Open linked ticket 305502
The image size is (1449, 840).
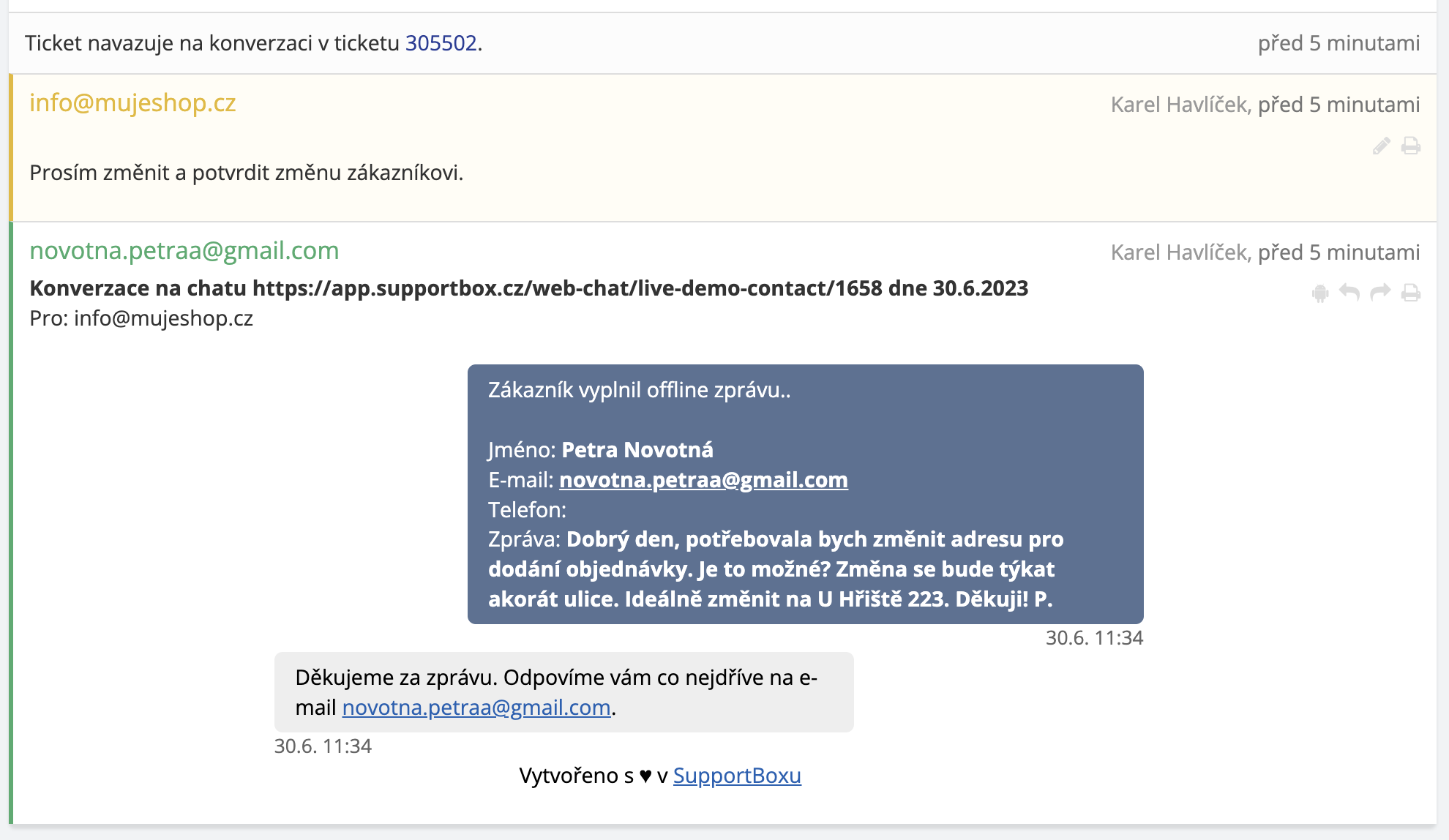441,43
